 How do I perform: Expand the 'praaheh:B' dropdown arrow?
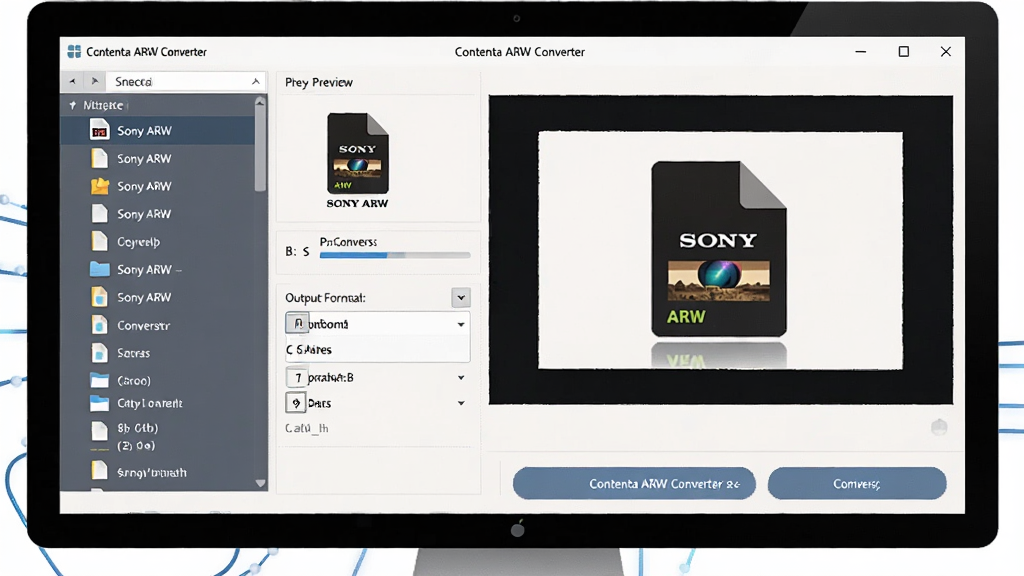(460, 377)
